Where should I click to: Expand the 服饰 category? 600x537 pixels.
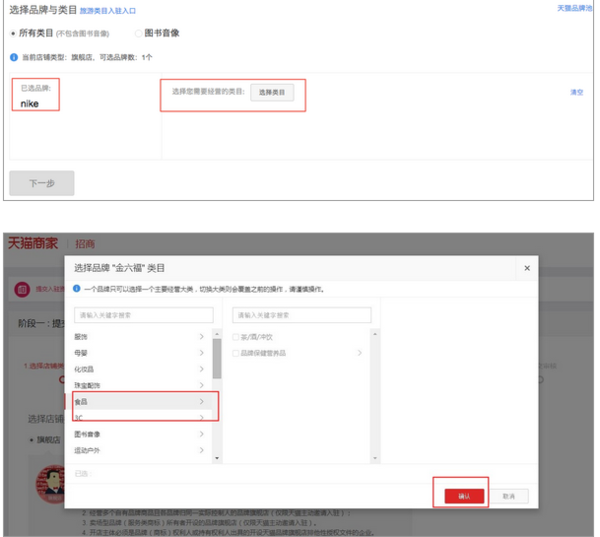[140, 336]
